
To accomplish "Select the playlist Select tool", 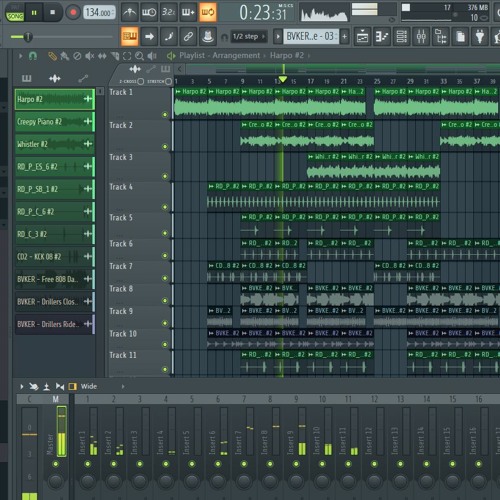I will (127, 56).
